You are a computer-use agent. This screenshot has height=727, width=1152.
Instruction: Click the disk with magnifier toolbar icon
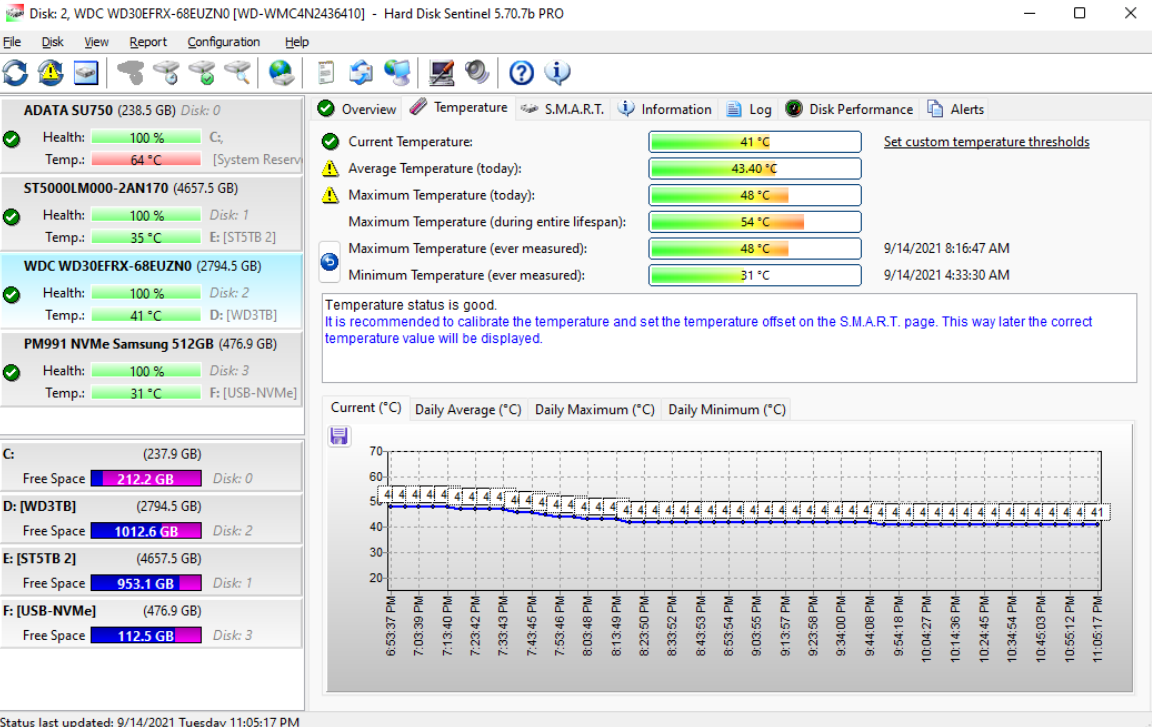[237, 73]
